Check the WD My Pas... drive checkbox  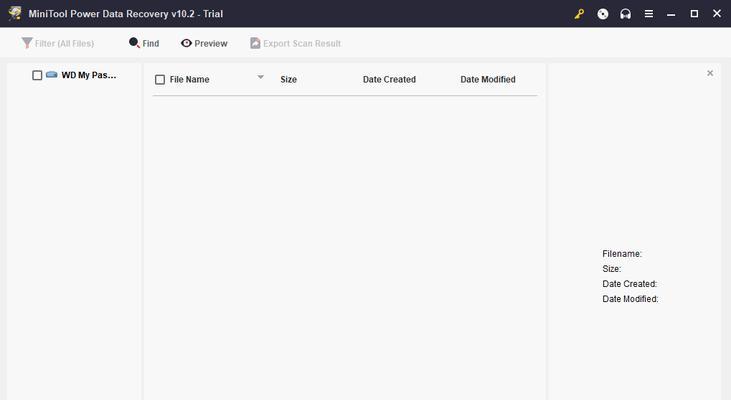pyautogui.click(x=37, y=75)
